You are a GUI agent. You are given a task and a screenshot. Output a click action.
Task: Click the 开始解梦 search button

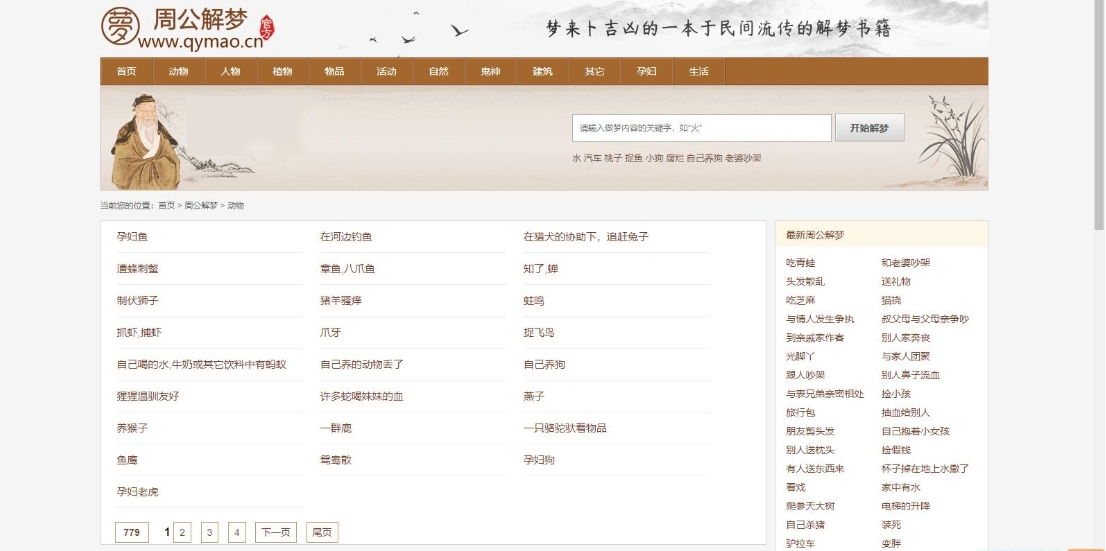(869, 128)
